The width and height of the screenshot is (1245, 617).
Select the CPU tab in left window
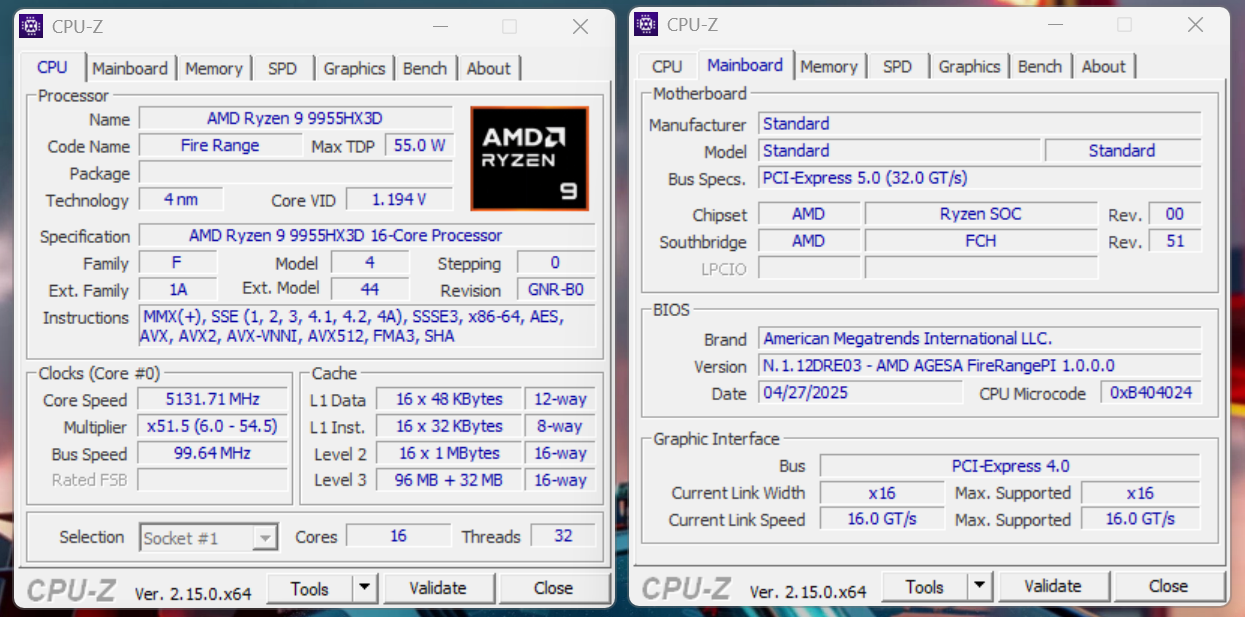[x=52, y=67]
